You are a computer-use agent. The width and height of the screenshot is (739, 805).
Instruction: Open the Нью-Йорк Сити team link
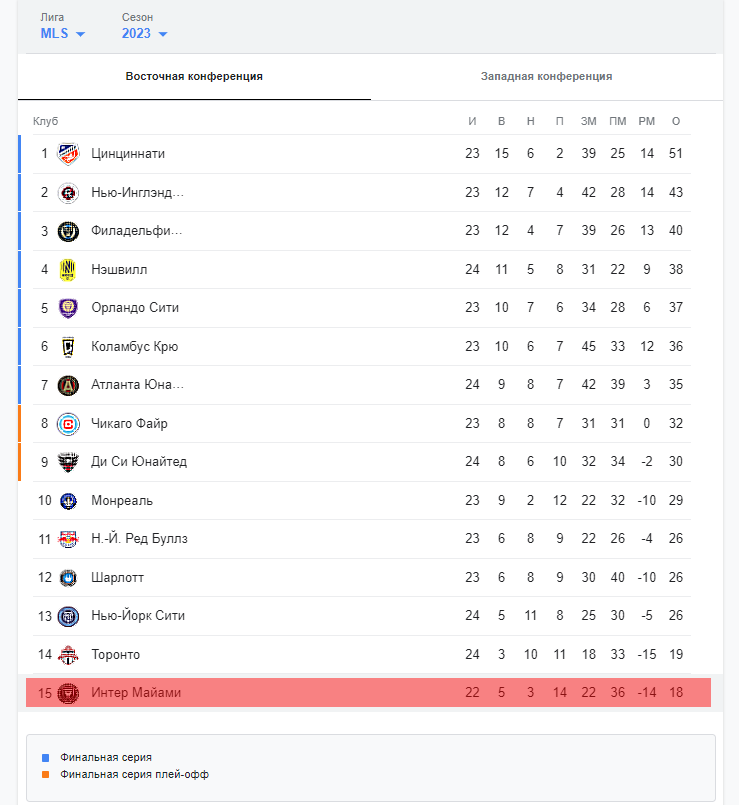tap(137, 616)
